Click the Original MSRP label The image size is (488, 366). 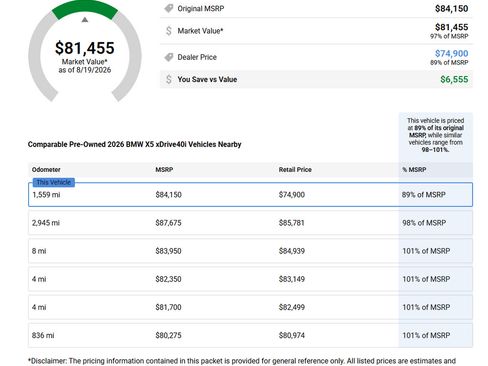click(x=201, y=9)
